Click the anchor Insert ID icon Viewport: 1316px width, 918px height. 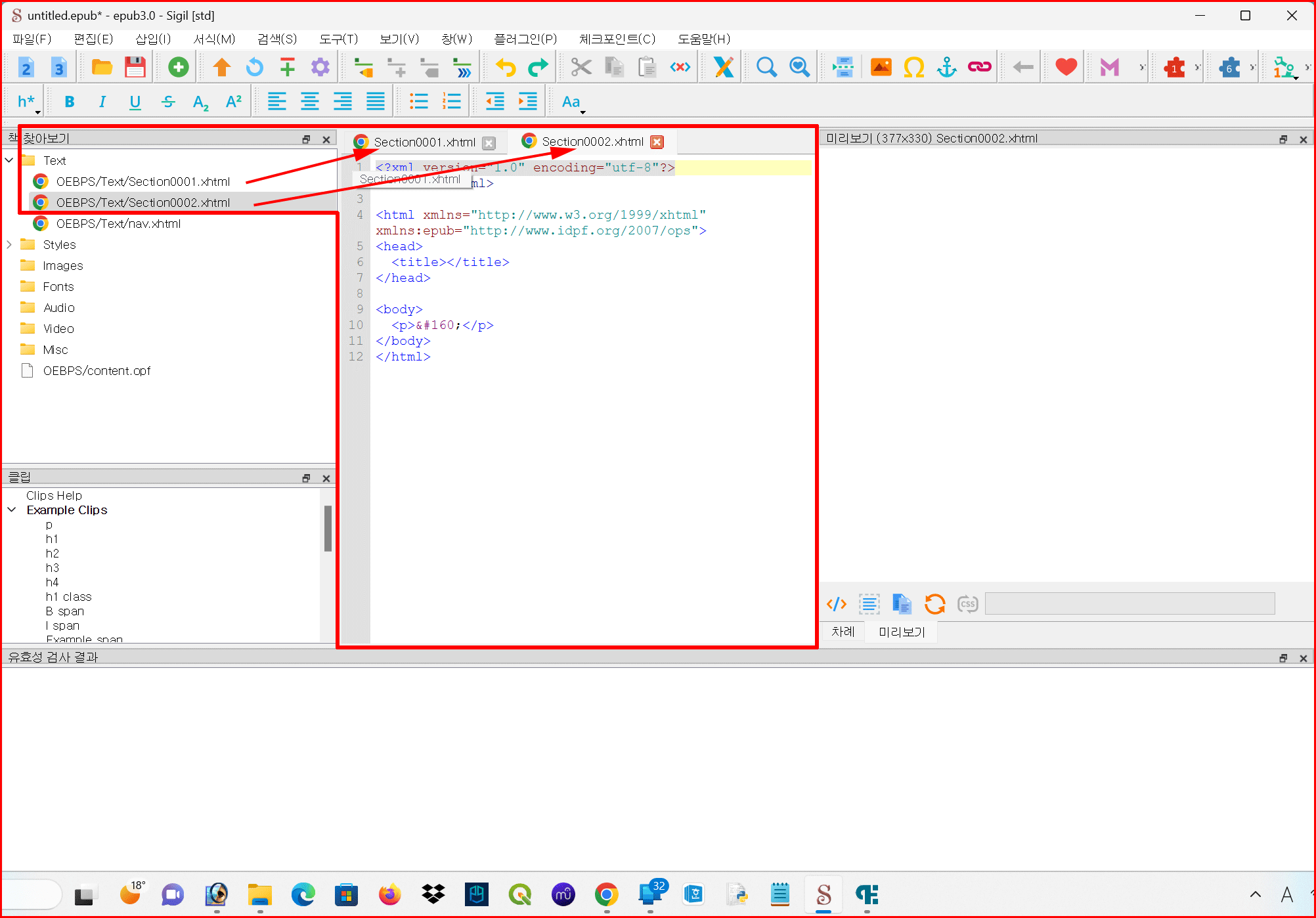946,67
